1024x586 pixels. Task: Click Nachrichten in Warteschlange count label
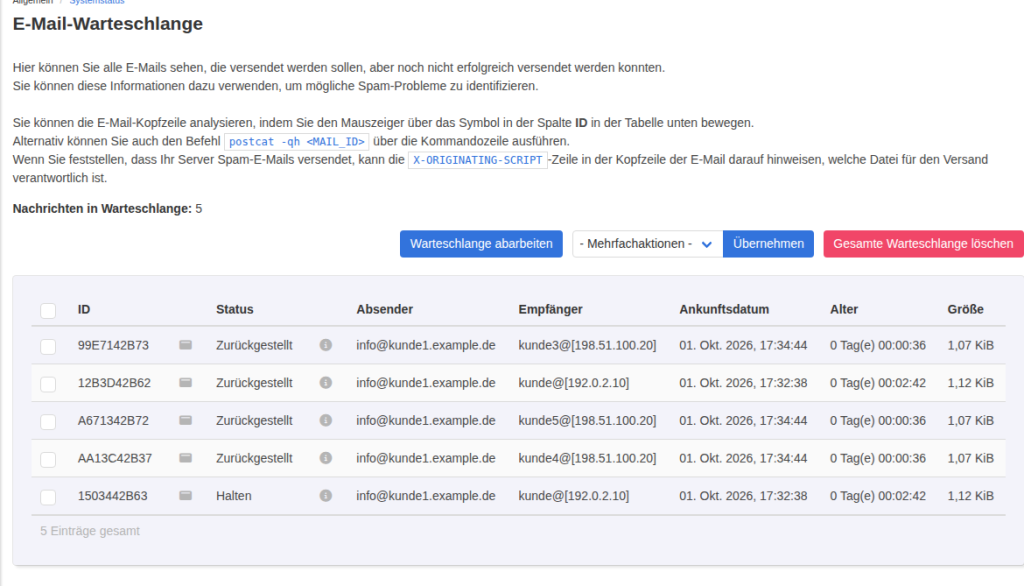107,208
